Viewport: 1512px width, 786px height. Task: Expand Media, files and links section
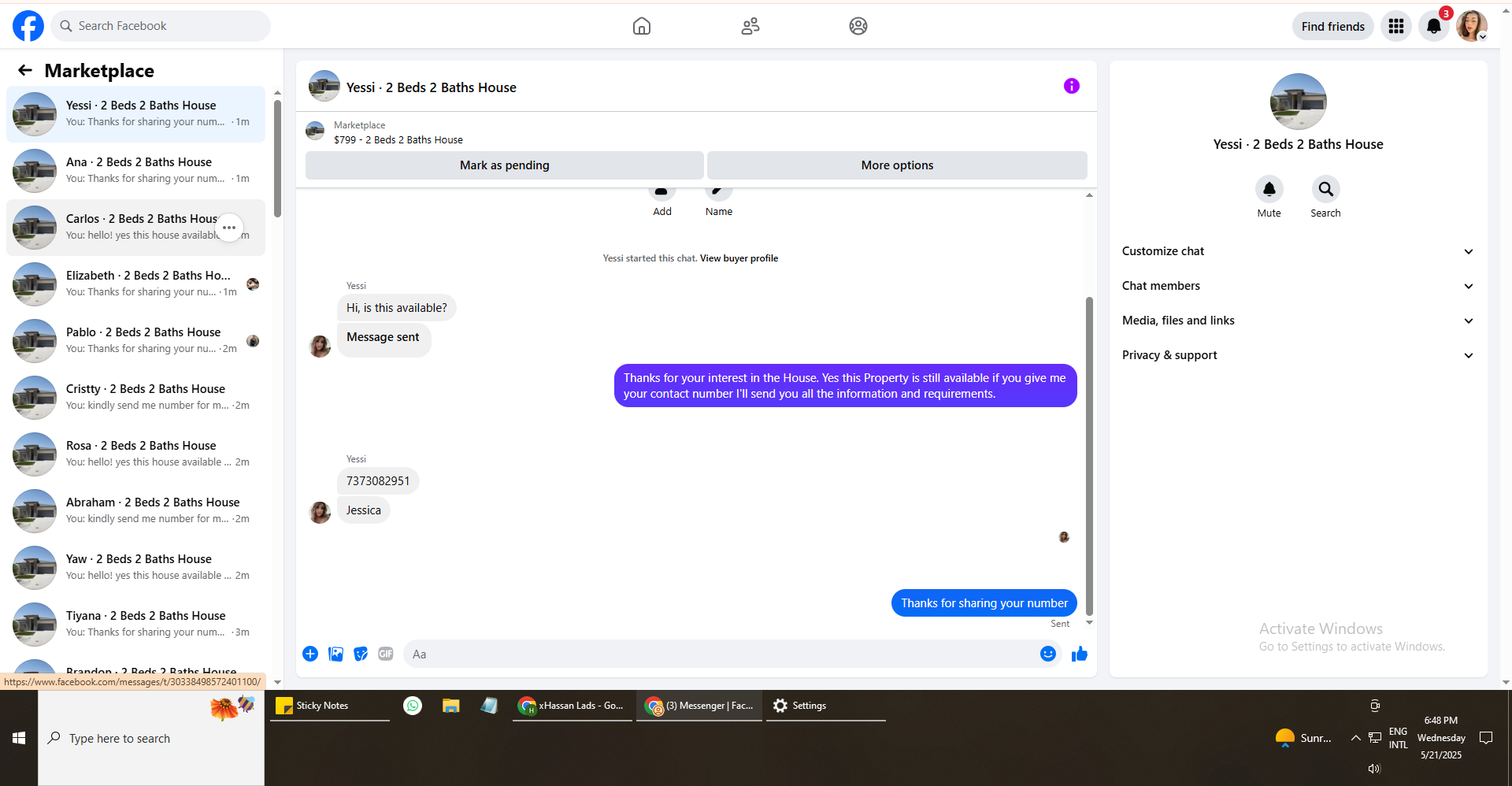1298,321
